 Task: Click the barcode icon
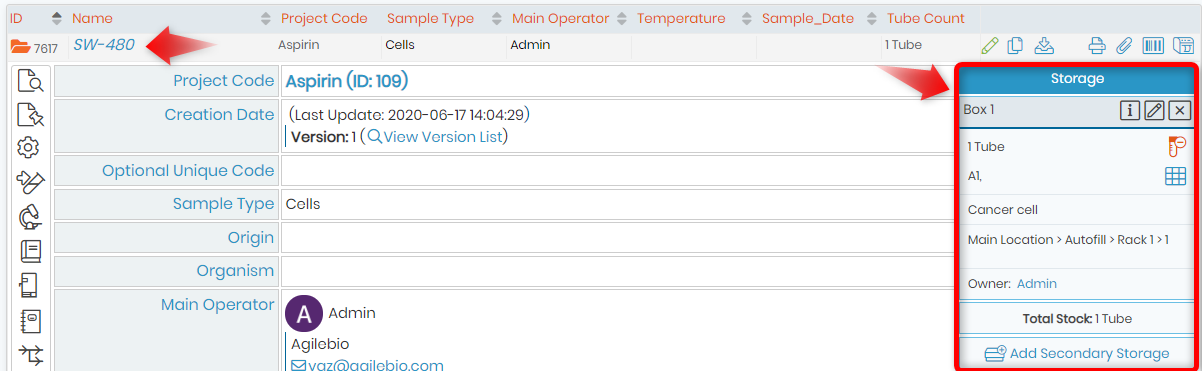[x=1153, y=45]
